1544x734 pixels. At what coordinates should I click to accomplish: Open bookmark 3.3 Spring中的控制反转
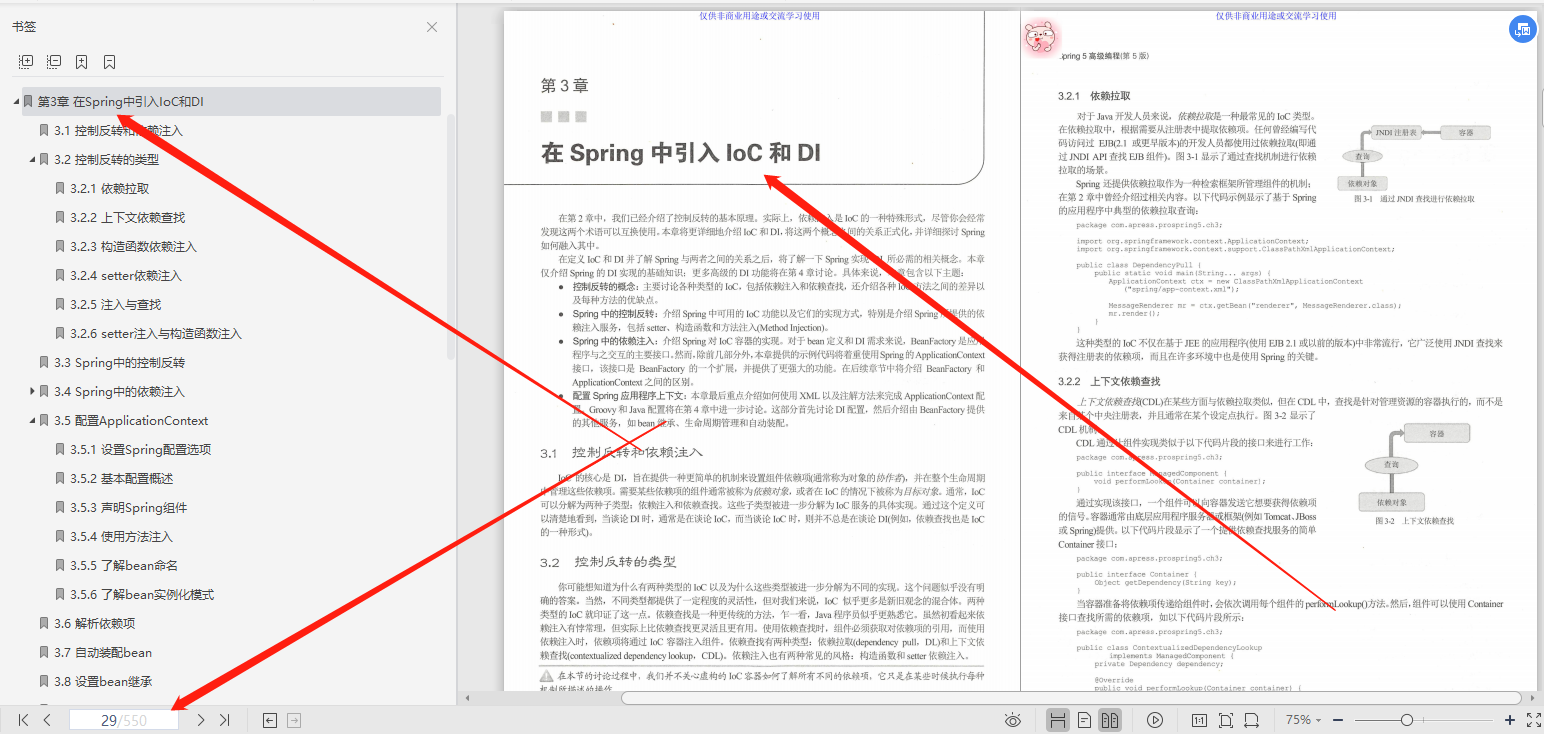119,363
